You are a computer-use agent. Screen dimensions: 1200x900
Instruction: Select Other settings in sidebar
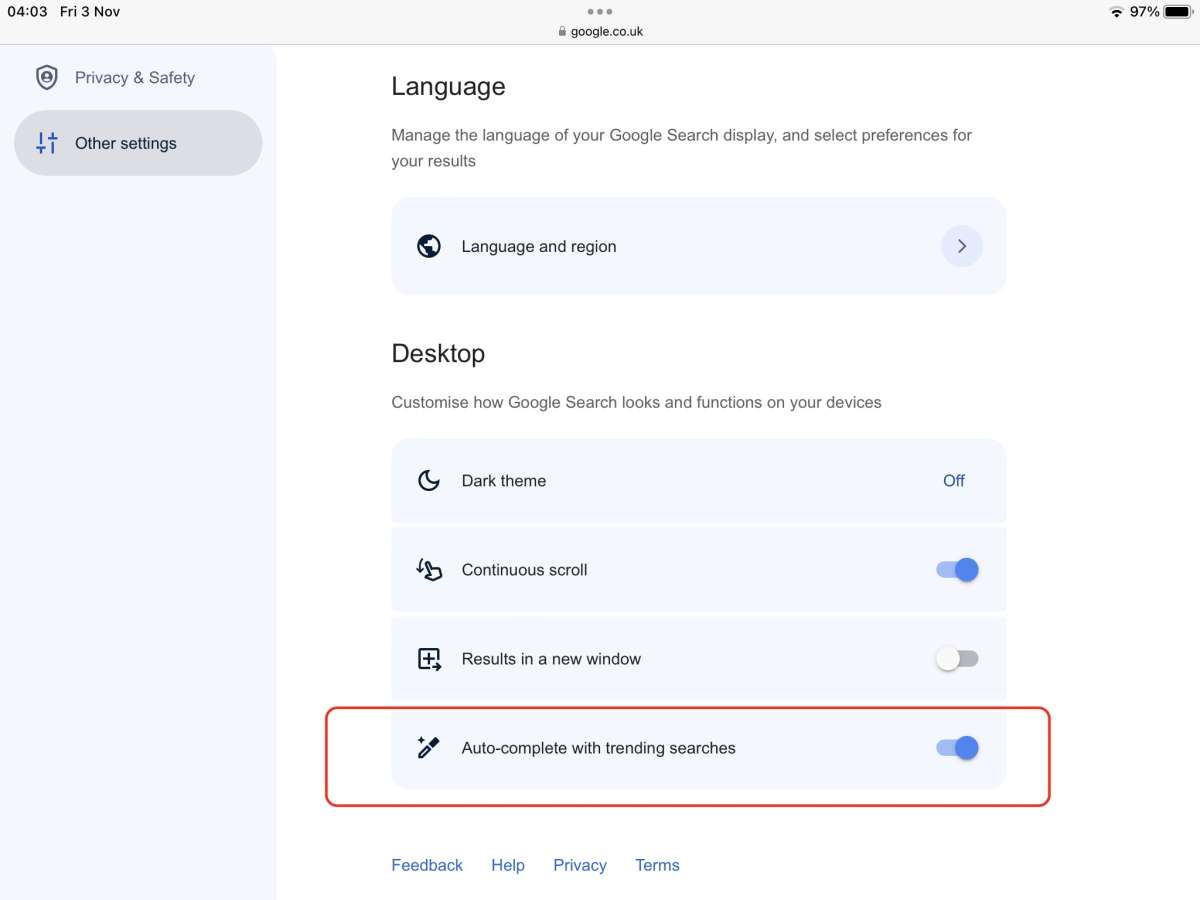pos(138,143)
